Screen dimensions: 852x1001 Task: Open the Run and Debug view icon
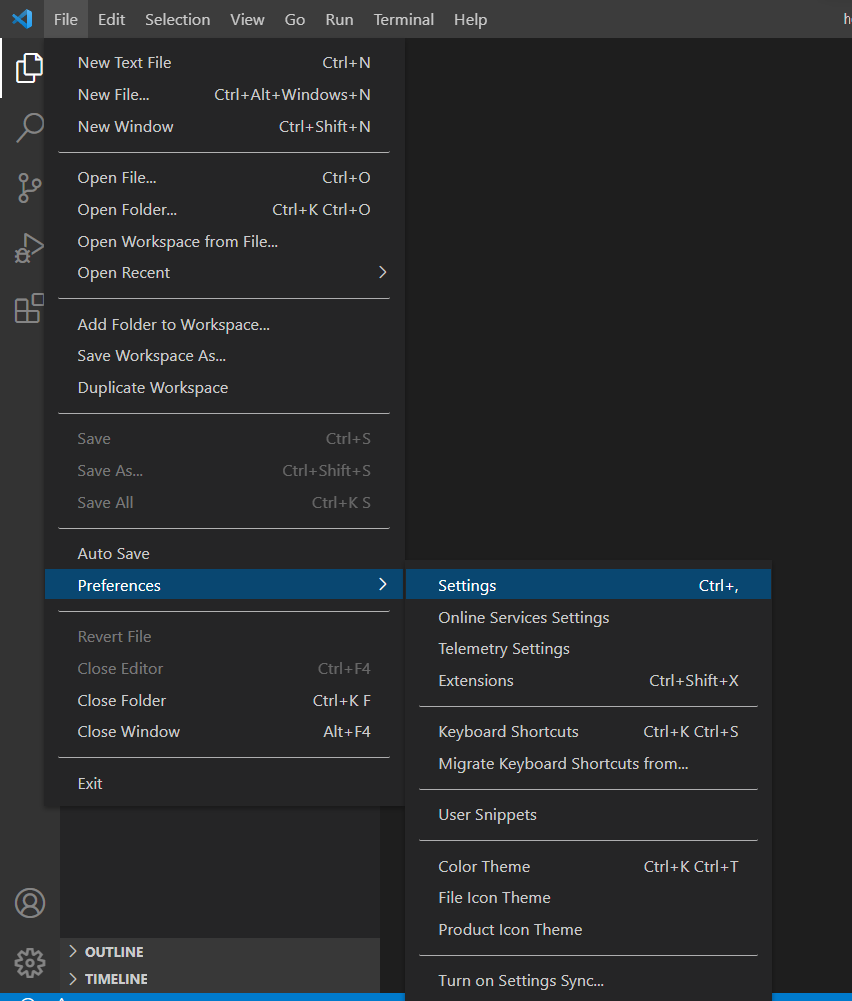pos(29,248)
